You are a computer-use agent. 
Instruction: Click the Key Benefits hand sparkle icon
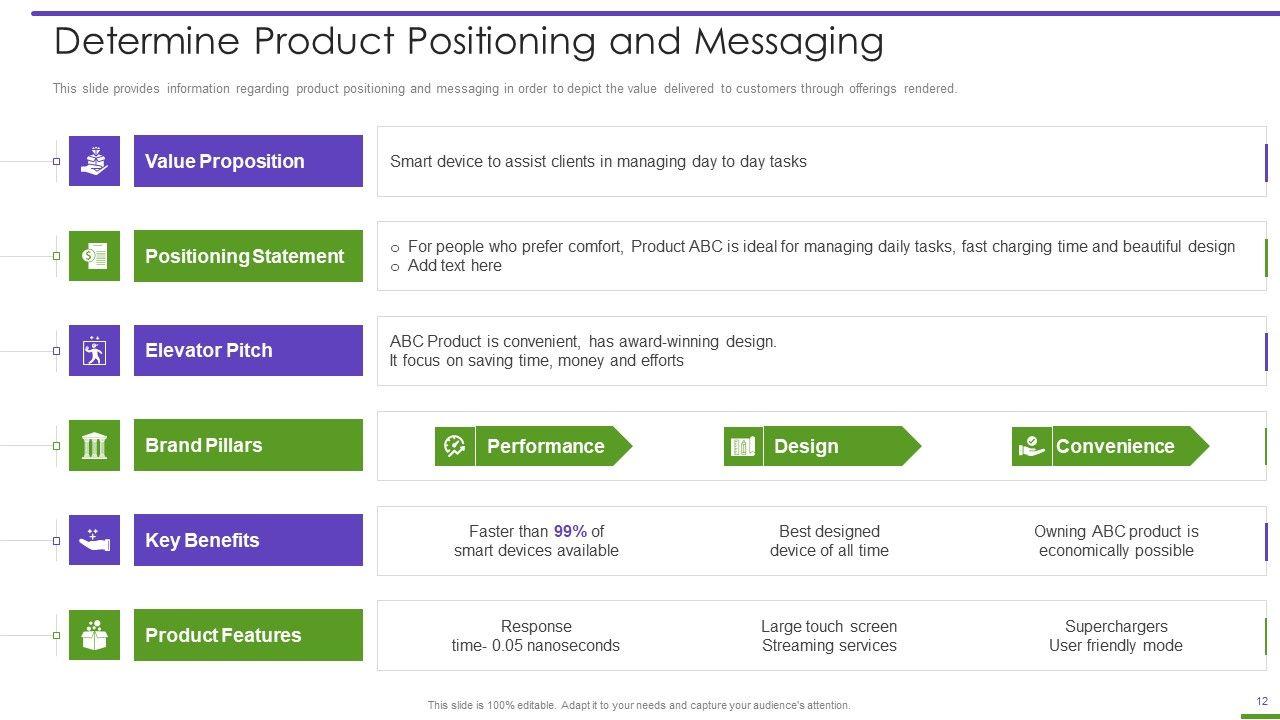(94, 540)
